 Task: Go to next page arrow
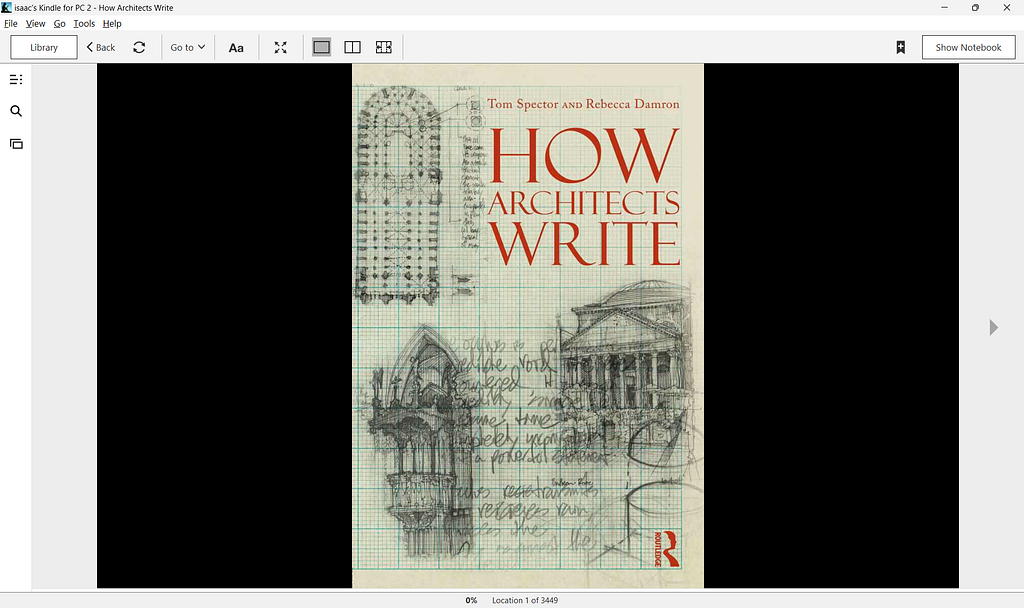click(993, 327)
